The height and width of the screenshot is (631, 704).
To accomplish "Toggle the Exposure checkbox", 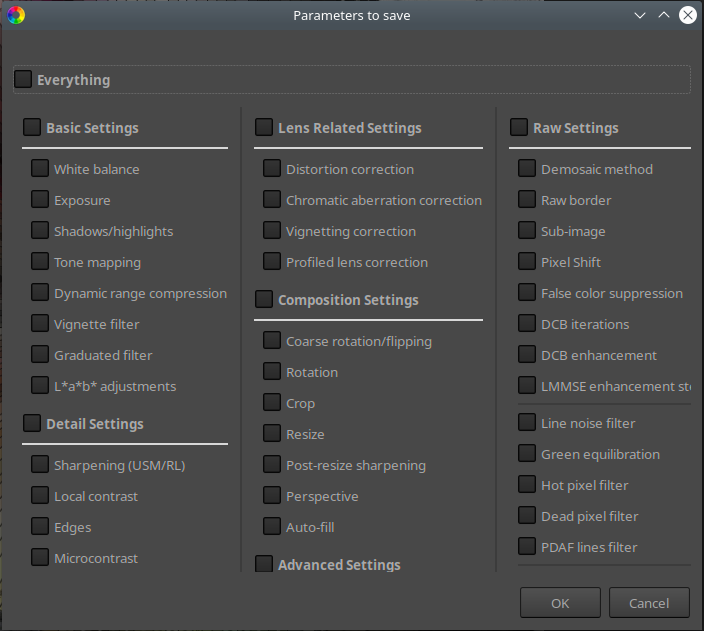I will [40, 200].
